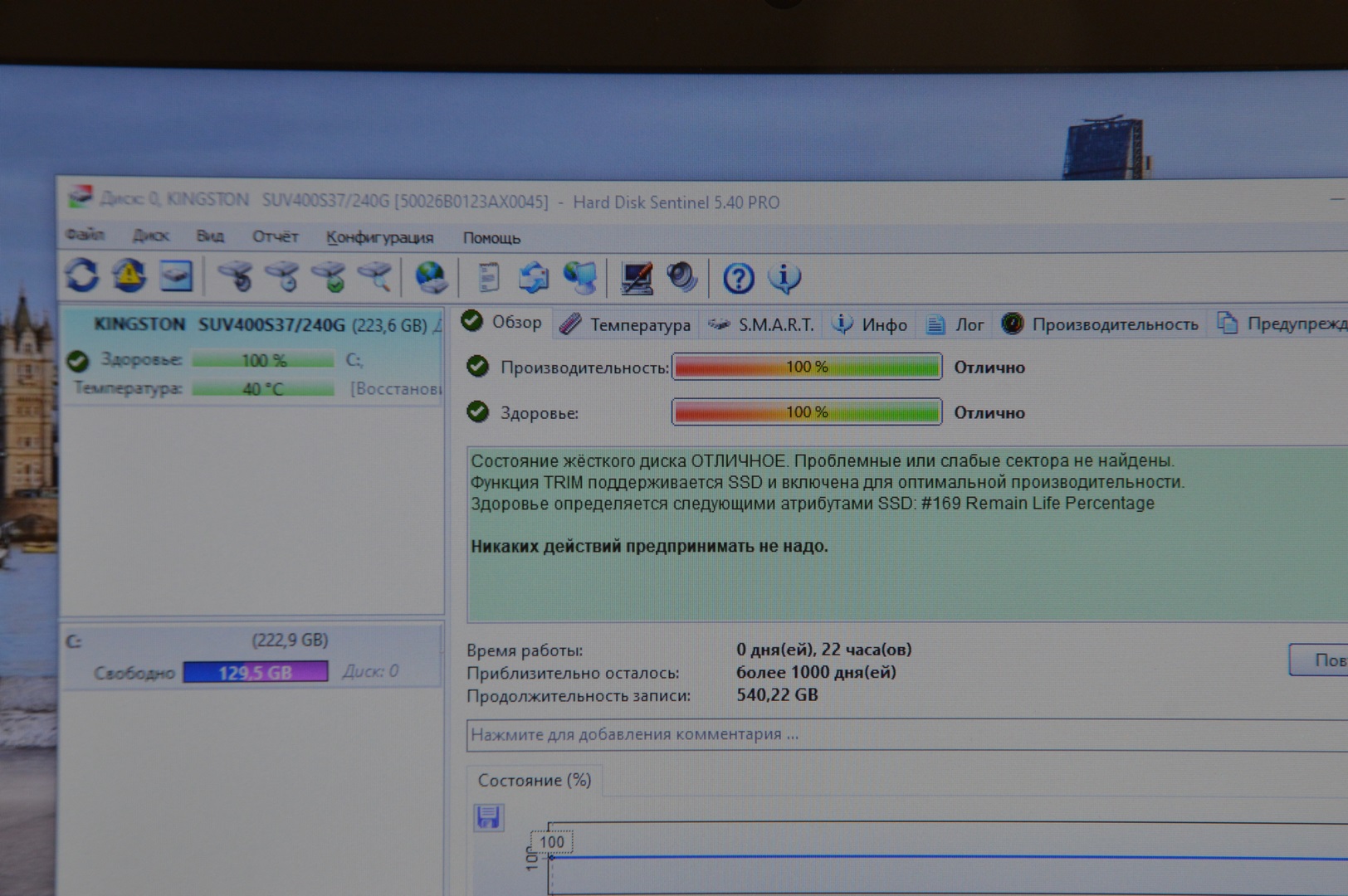Open the report document icon

(x=489, y=278)
